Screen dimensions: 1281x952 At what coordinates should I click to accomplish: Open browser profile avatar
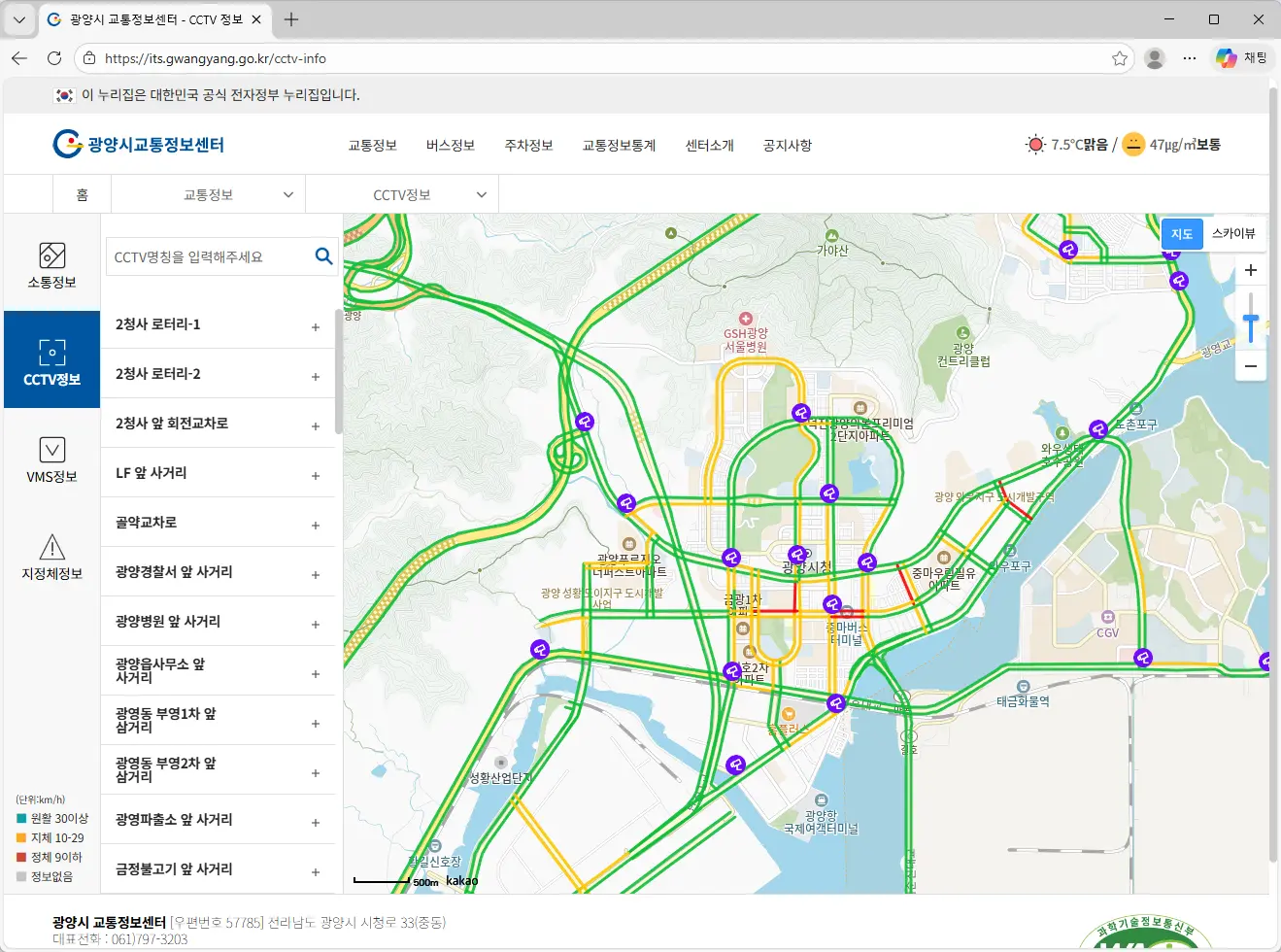click(1155, 58)
